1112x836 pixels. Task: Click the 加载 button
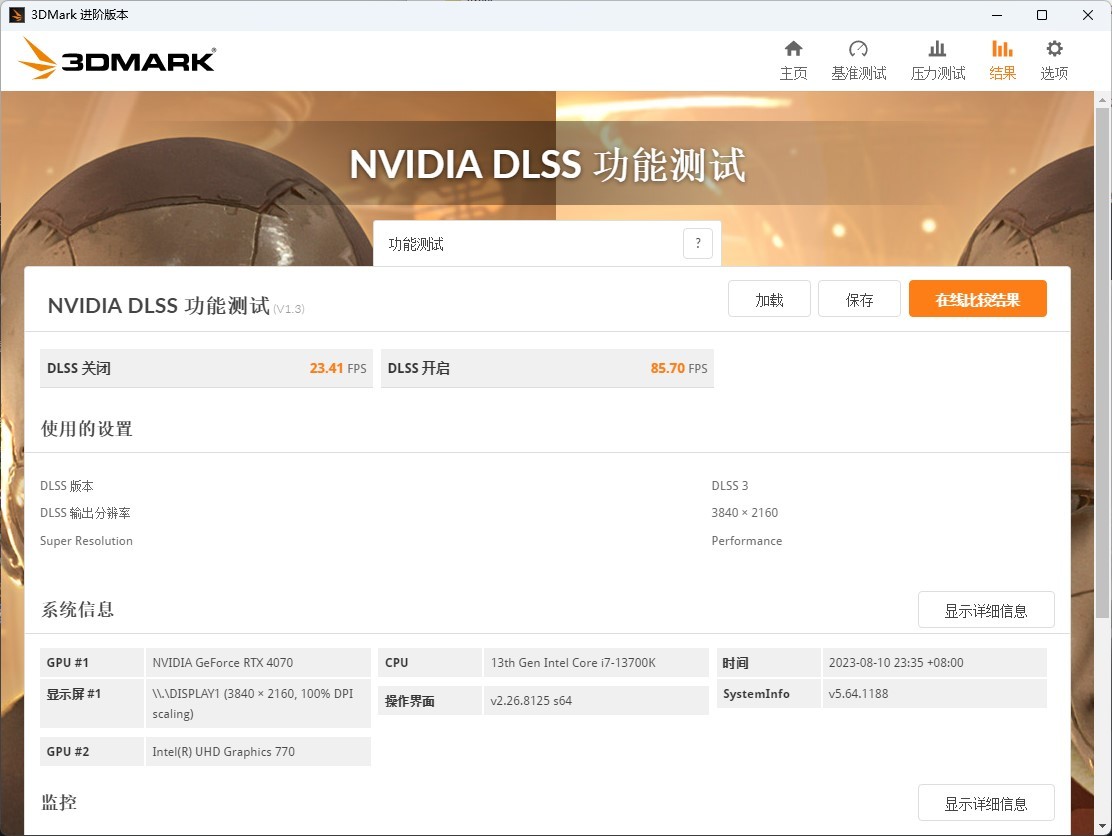coord(769,299)
